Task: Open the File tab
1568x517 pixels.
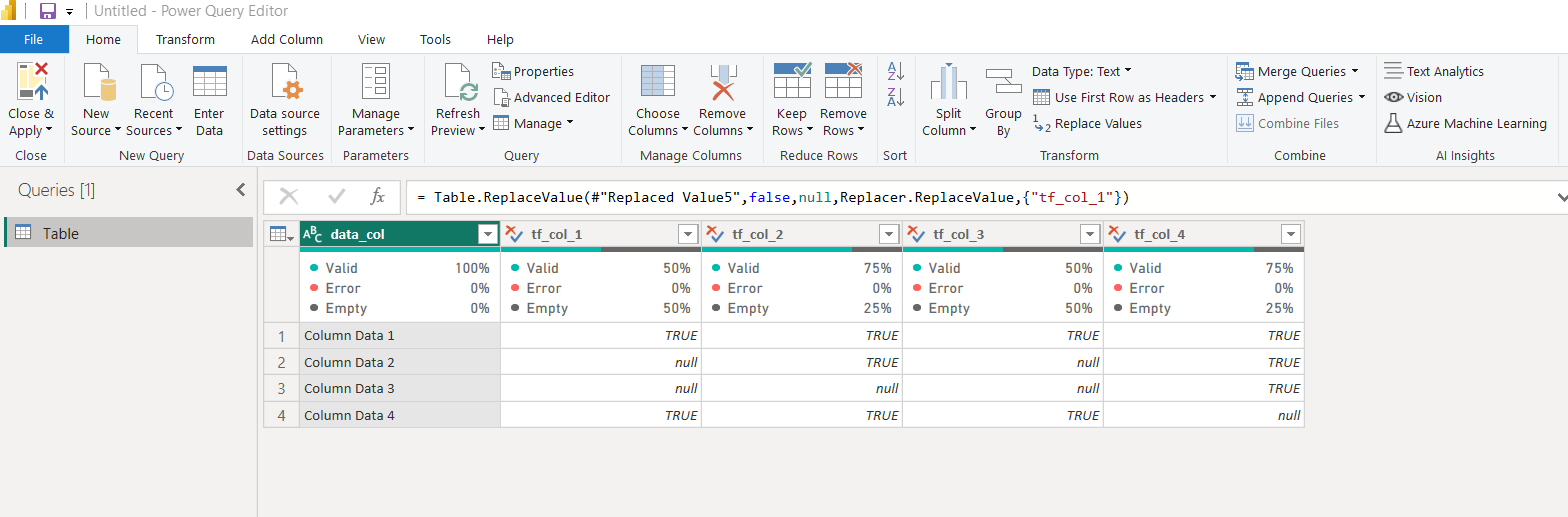Action: [34, 39]
